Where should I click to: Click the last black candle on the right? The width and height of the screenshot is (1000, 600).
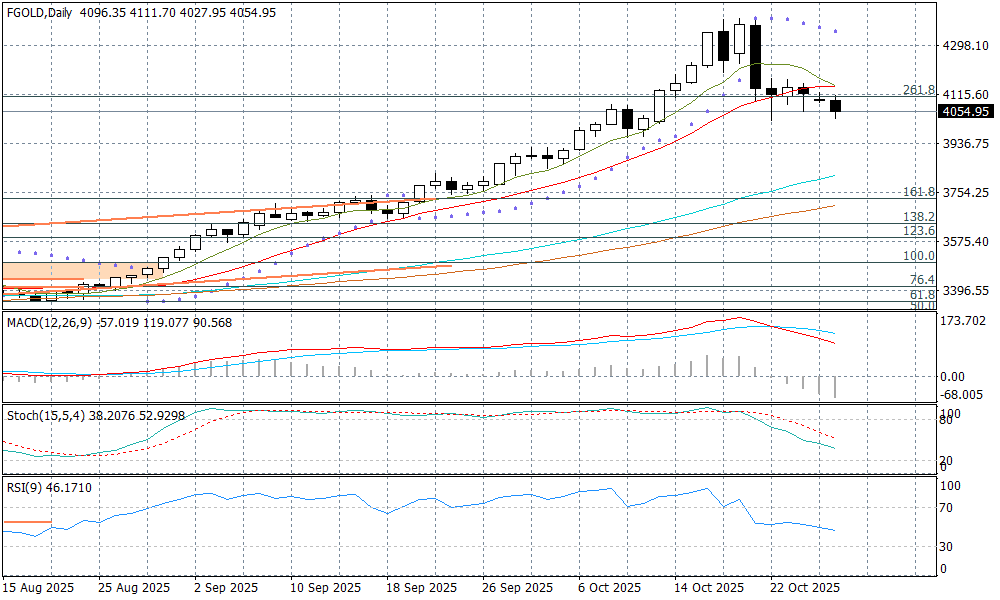click(x=836, y=106)
